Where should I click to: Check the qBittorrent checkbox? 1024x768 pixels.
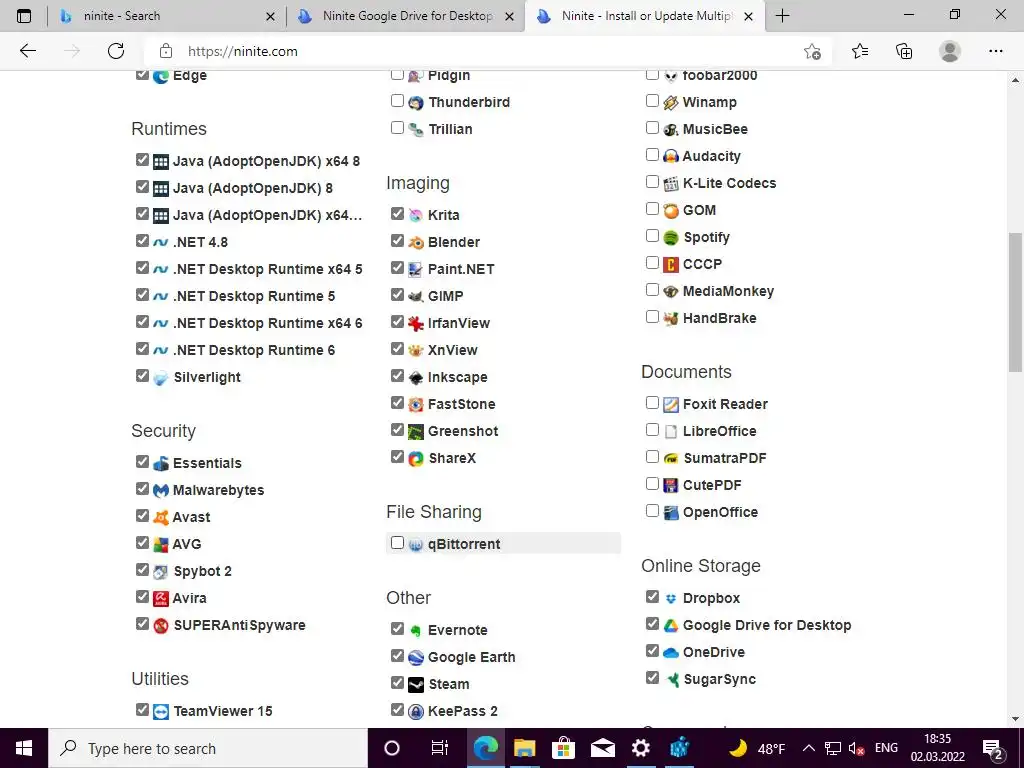(x=397, y=543)
